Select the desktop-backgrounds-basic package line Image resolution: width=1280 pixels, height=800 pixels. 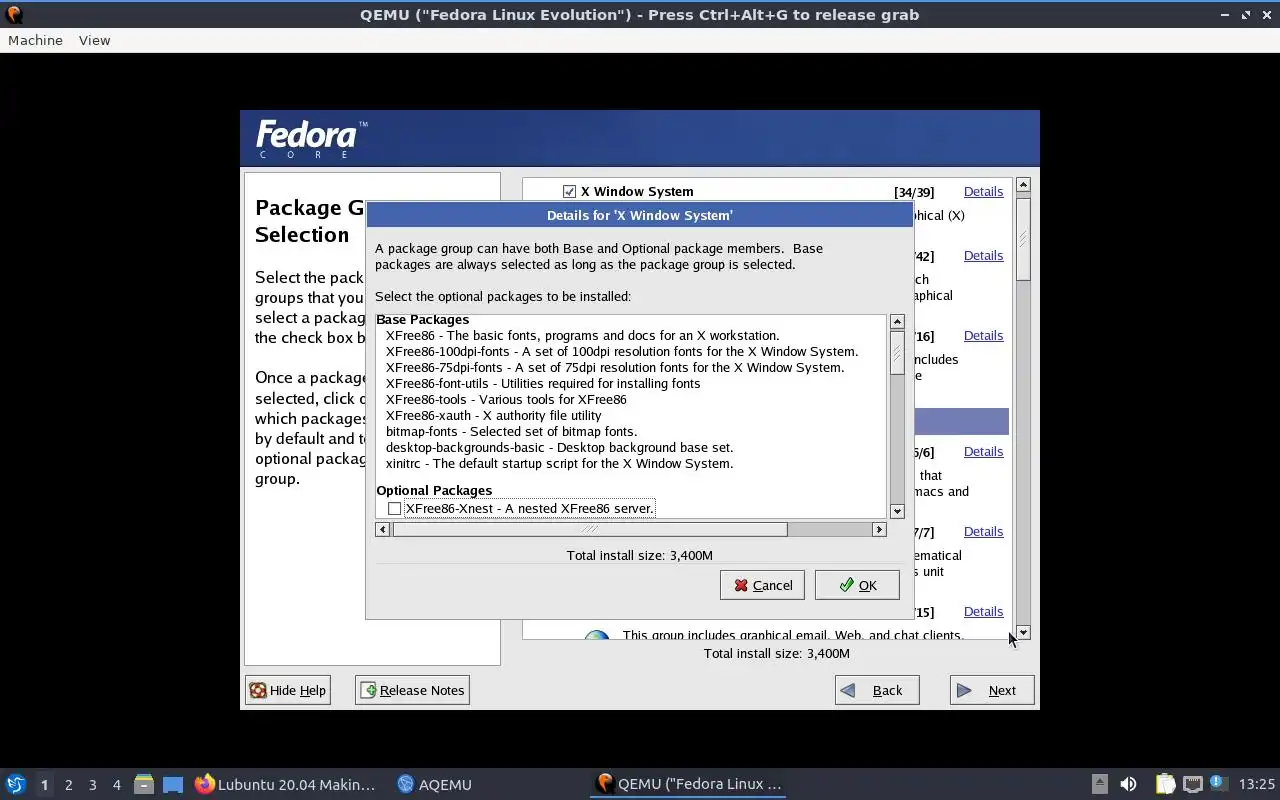559,447
